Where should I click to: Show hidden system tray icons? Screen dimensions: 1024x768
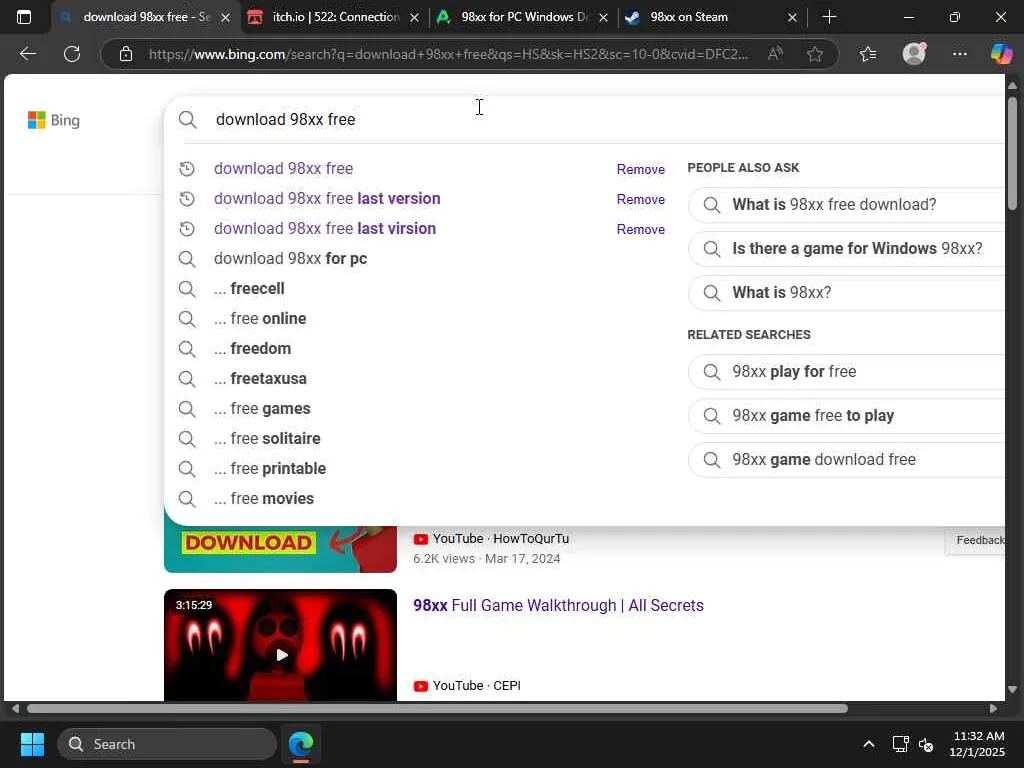click(869, 744)
